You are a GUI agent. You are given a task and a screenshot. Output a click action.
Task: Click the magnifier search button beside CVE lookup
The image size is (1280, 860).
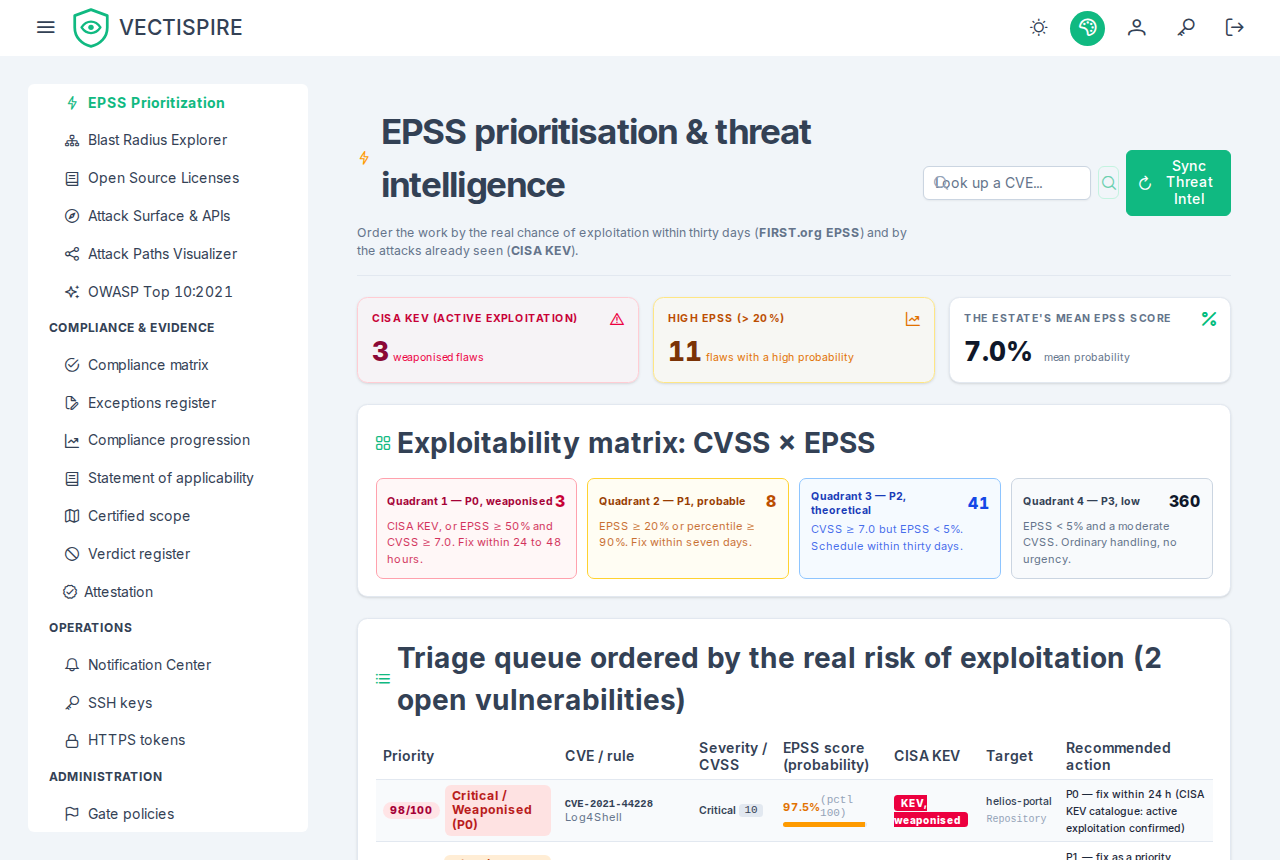(x=1108, y=183)
